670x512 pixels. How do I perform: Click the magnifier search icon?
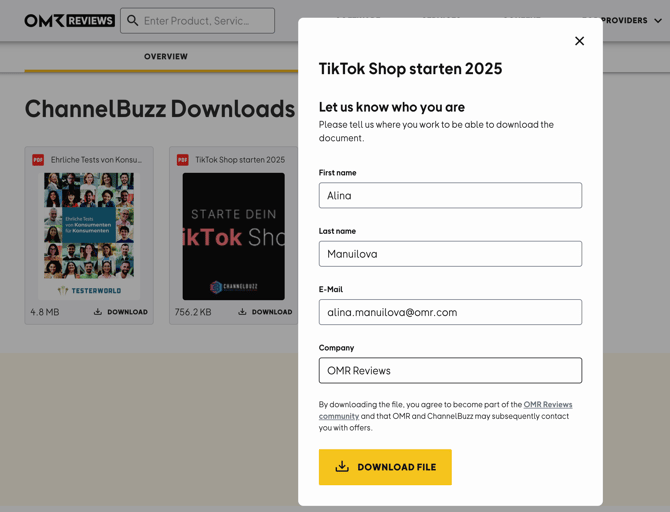(x=133, y=20)
